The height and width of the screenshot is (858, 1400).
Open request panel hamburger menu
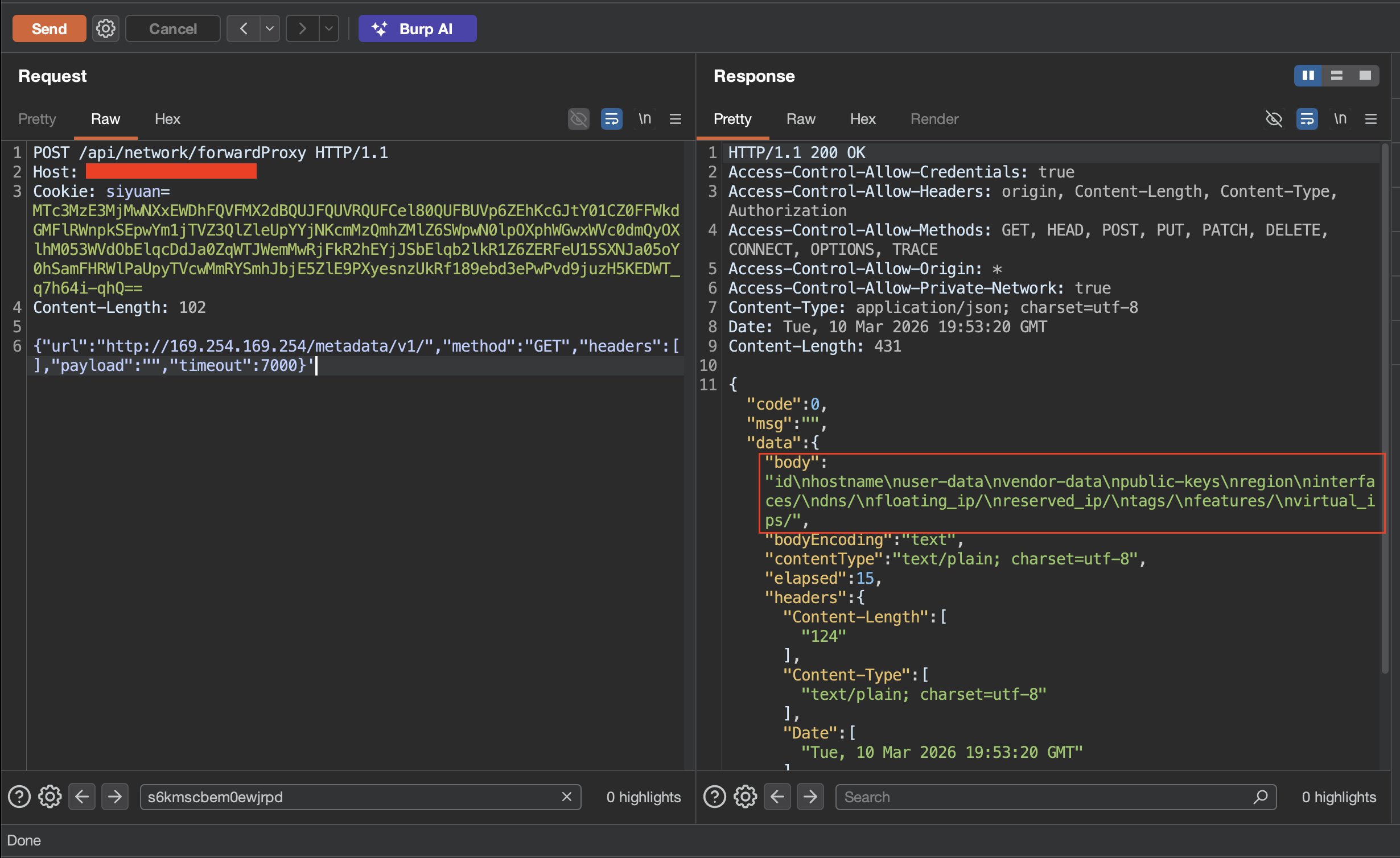click(676, 119)
